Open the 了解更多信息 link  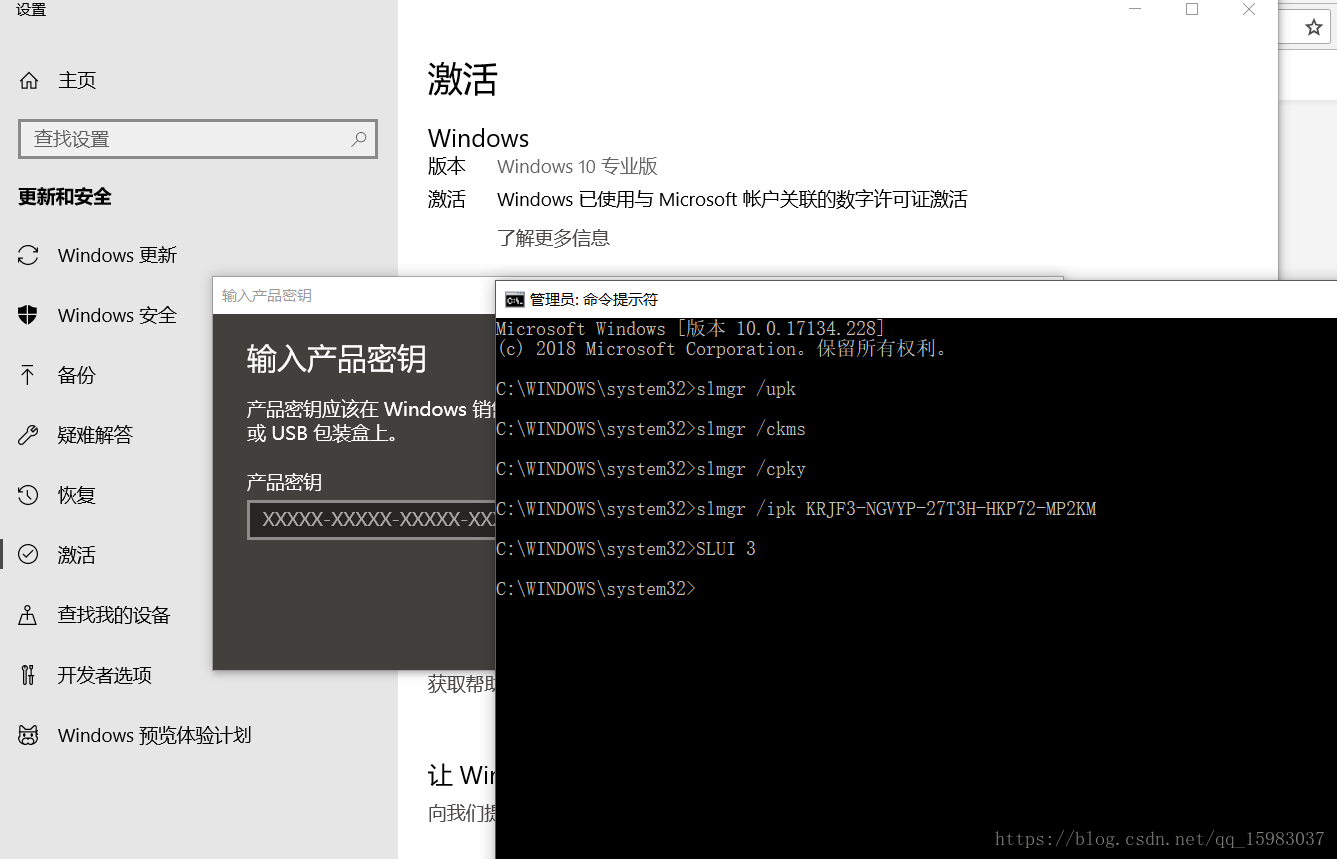[x=553, y=238]
